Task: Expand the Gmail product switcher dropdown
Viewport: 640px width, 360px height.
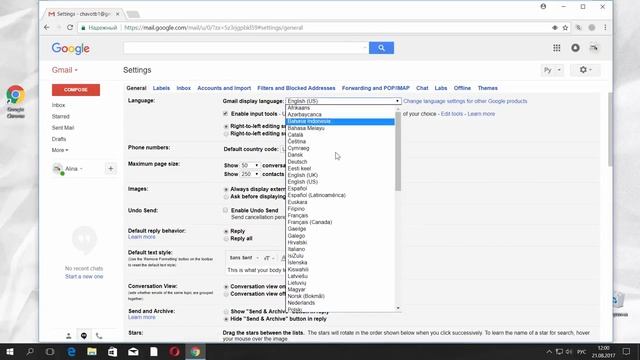Action: click(x=64, y=70)
